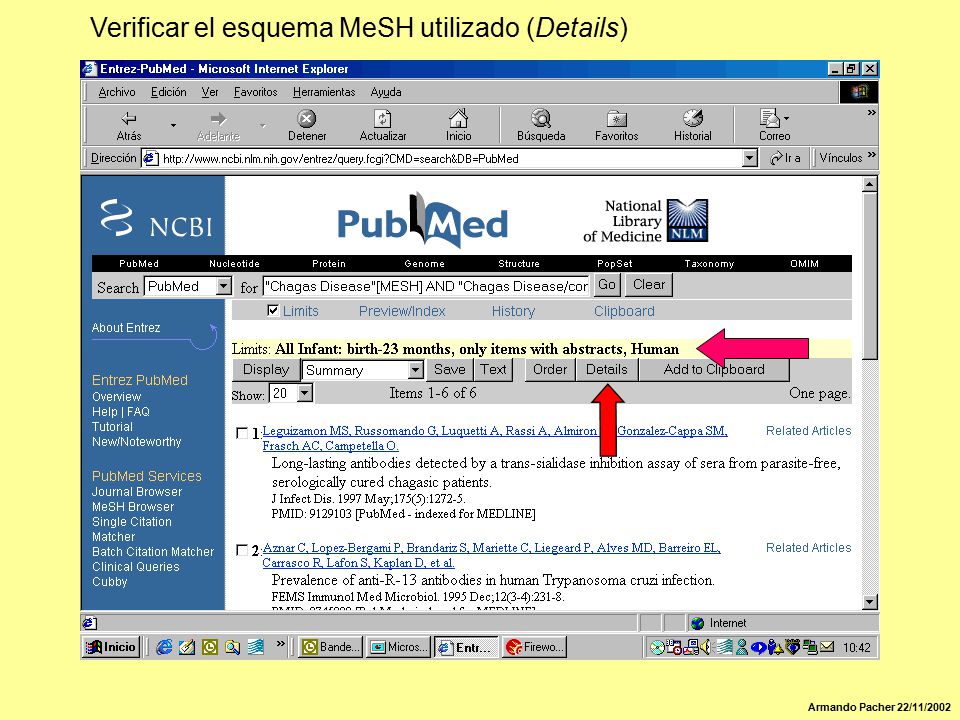The height and width of the screenshot is (720, 960).
Task: Switch to the OMIM database tab
Action: tap(804, 264)
